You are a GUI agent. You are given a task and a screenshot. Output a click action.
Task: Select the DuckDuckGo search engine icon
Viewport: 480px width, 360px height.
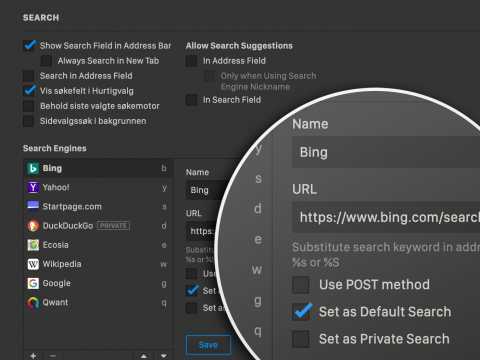pos(33,226)
